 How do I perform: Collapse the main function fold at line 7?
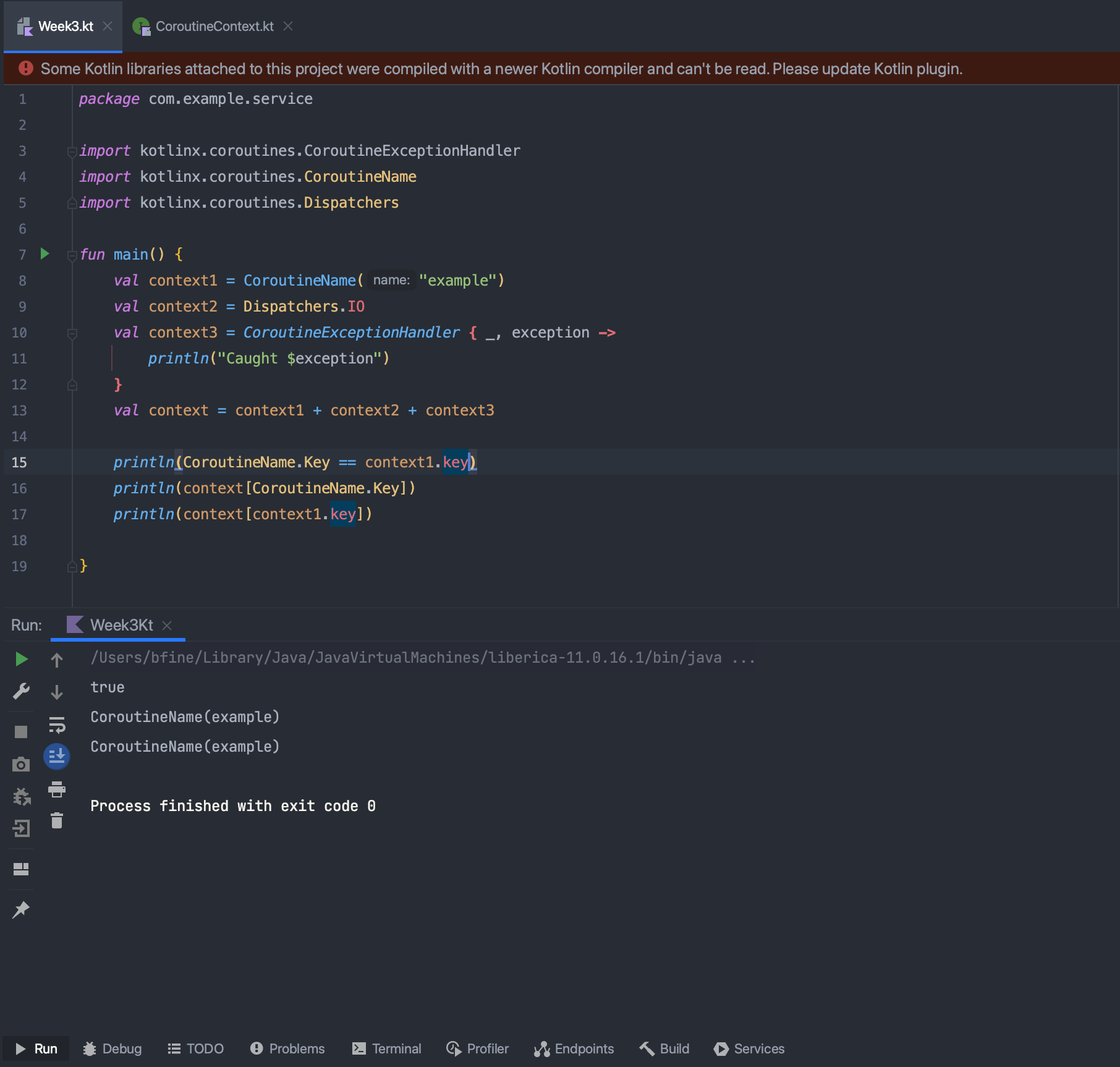(x=72, y=255)
